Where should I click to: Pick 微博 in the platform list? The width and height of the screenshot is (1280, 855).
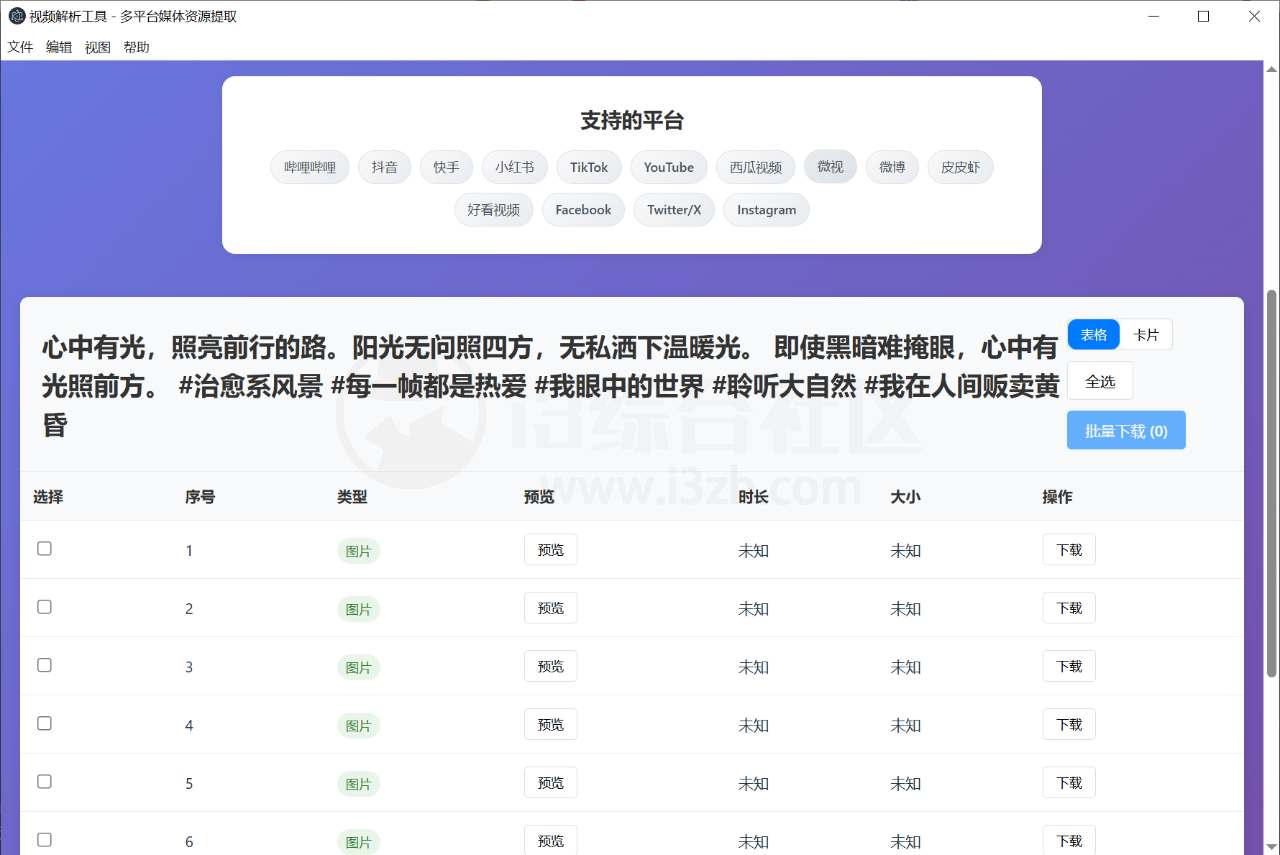tap(892, 167)
